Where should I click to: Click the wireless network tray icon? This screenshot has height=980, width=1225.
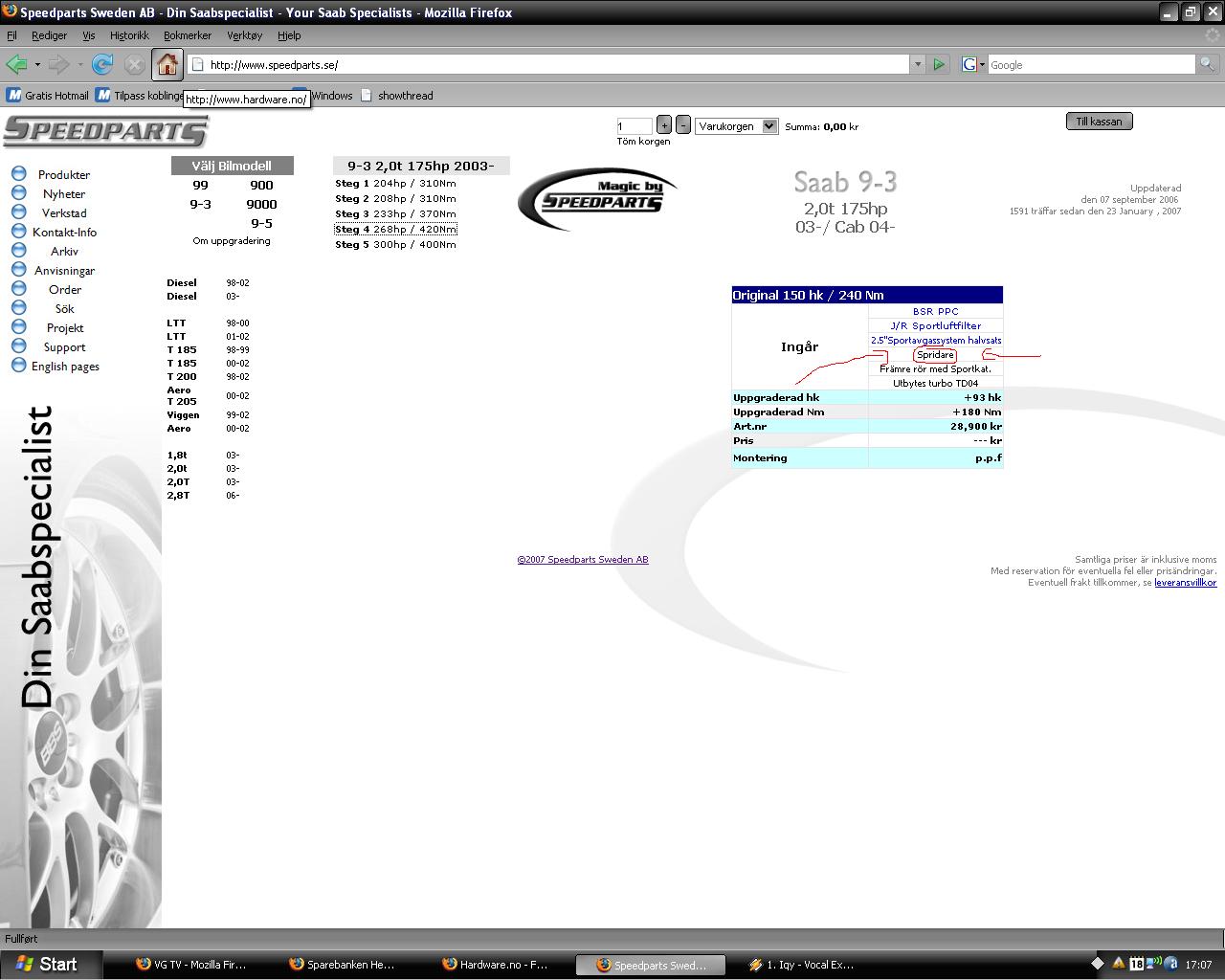pyautogui.click(x=1153, y=964)
